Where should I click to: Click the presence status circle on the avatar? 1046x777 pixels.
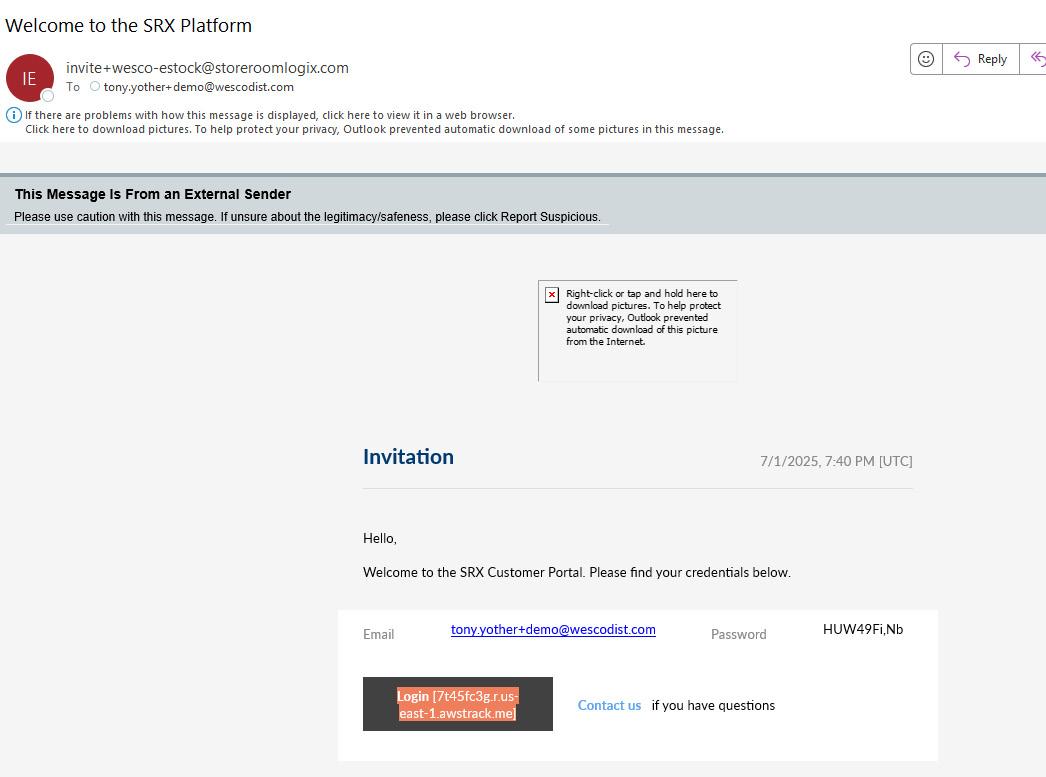(x=47, y=96)
